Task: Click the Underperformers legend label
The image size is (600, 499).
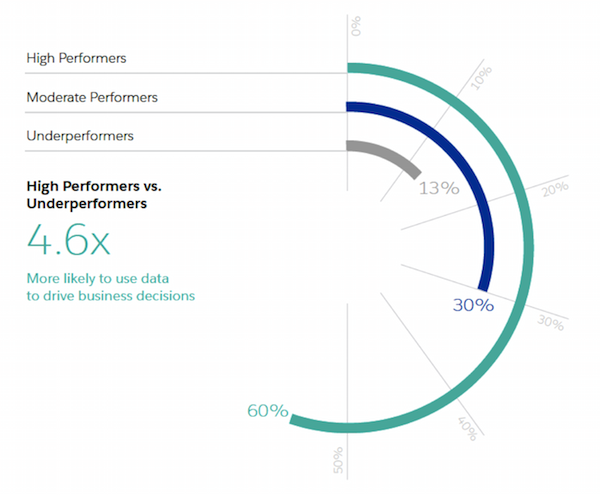Action: click(x=80, y=135)
